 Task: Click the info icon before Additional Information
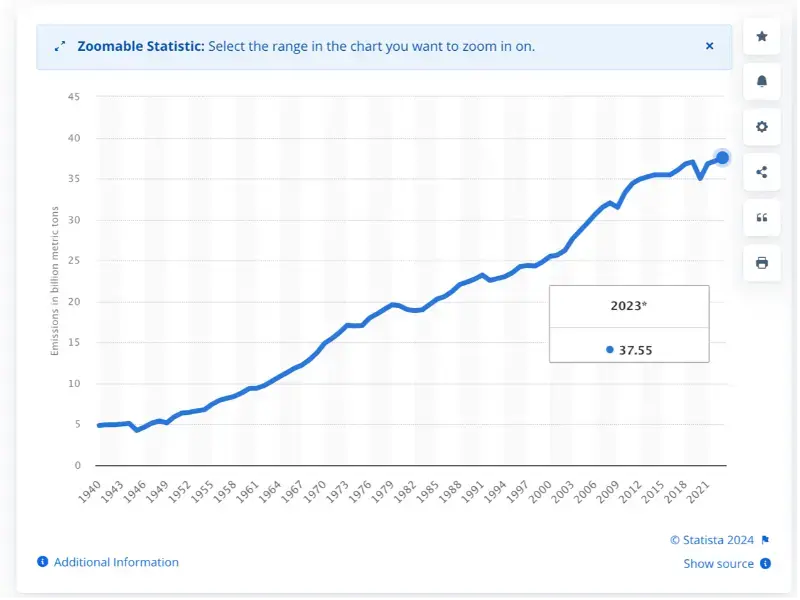(x=43, y=563)
